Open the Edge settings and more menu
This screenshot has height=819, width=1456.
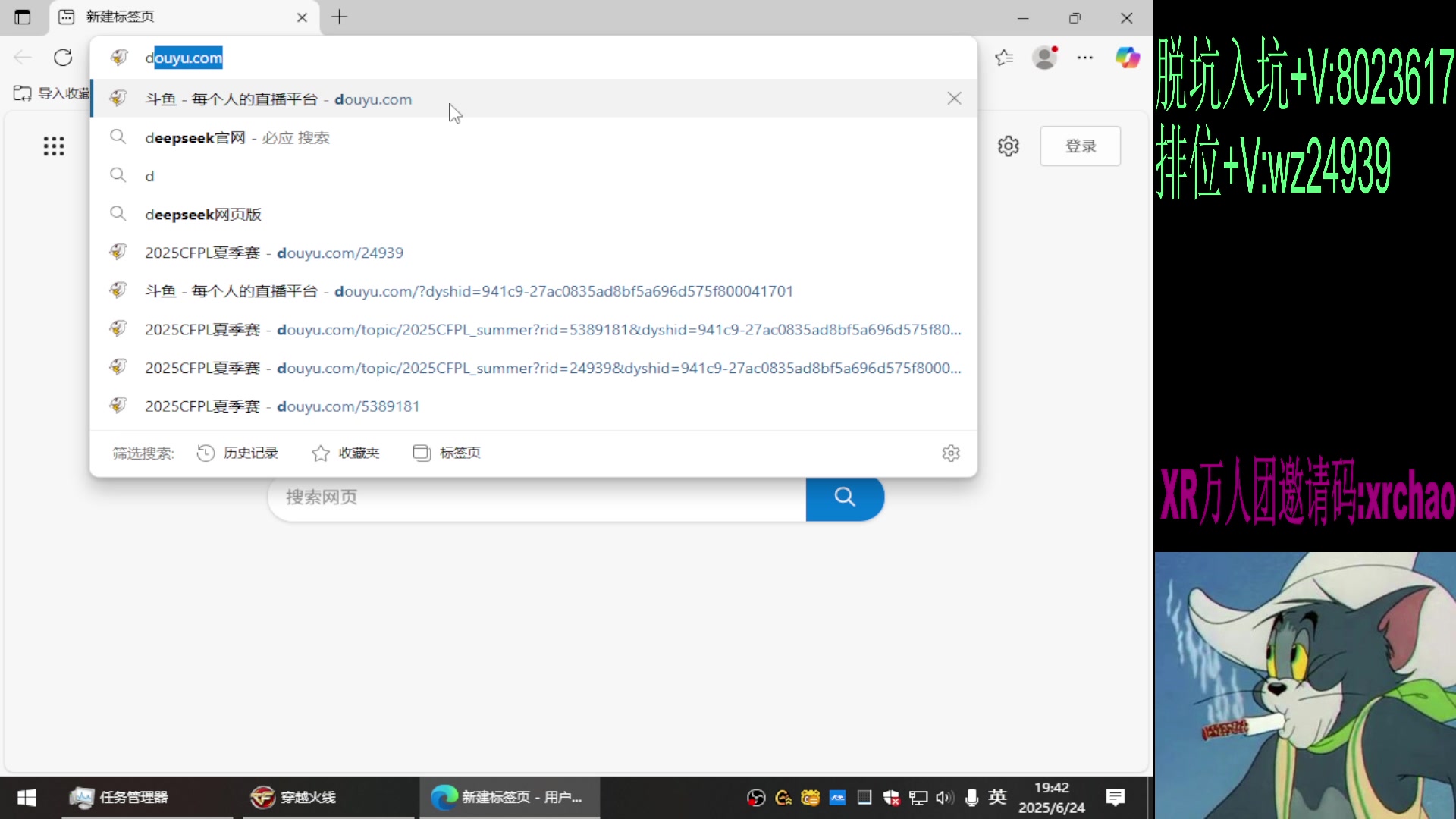pos(1085,58)
